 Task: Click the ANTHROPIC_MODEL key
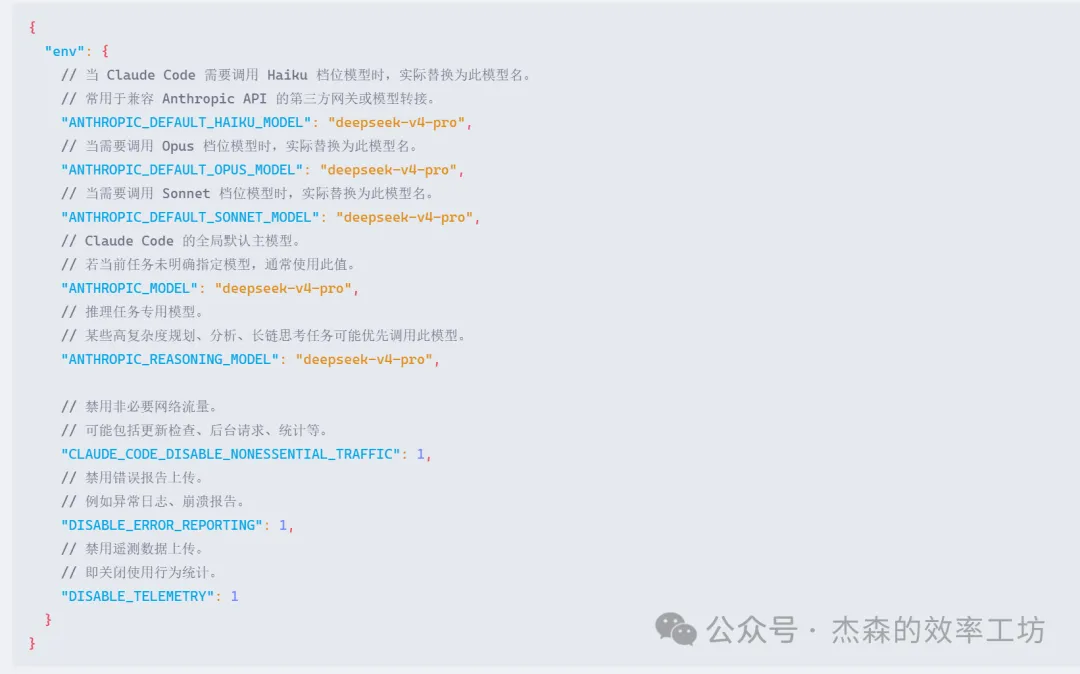(x=129, y=288)
